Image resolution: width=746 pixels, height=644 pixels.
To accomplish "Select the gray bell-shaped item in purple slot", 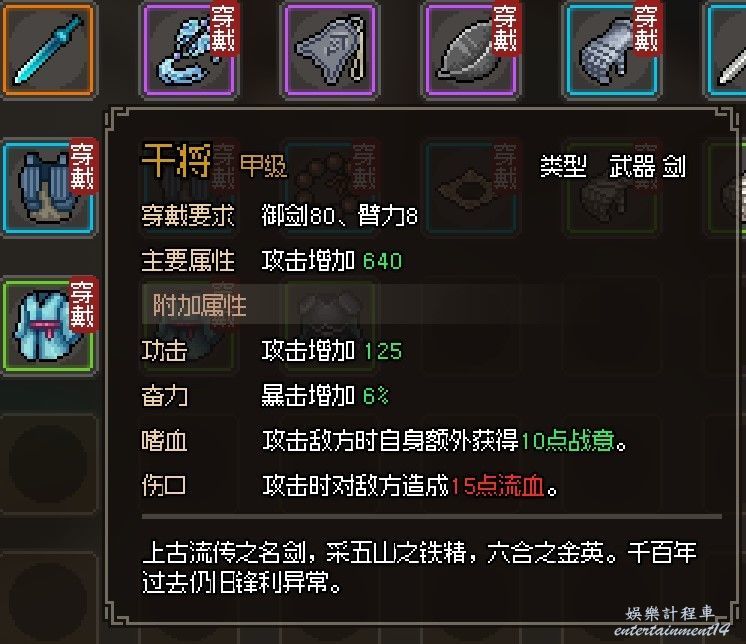I will (330, 49).
